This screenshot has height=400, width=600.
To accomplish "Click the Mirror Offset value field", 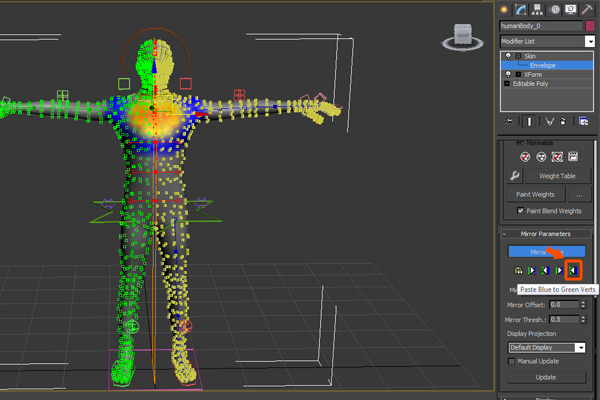I will coord(564,305).
